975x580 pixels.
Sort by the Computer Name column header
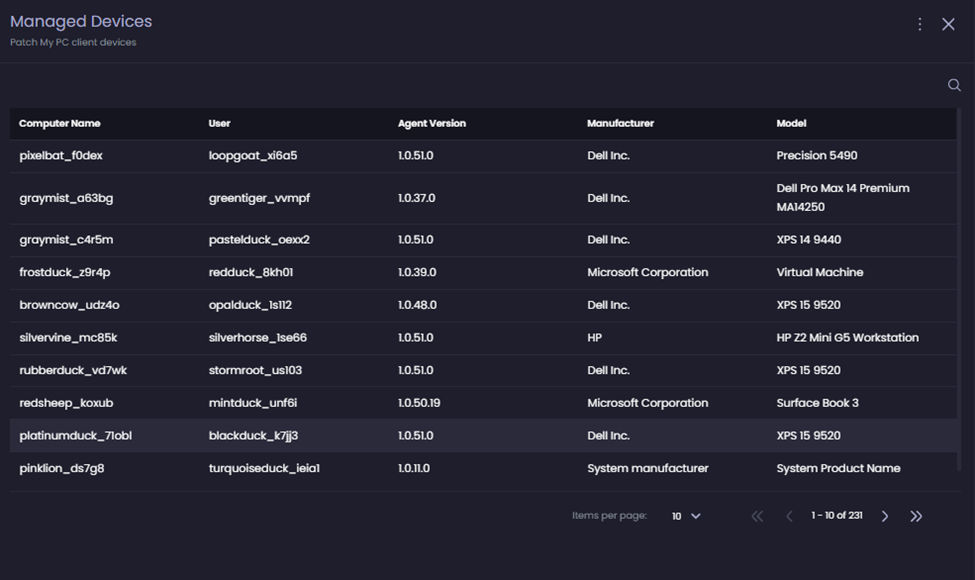(58, 123)
